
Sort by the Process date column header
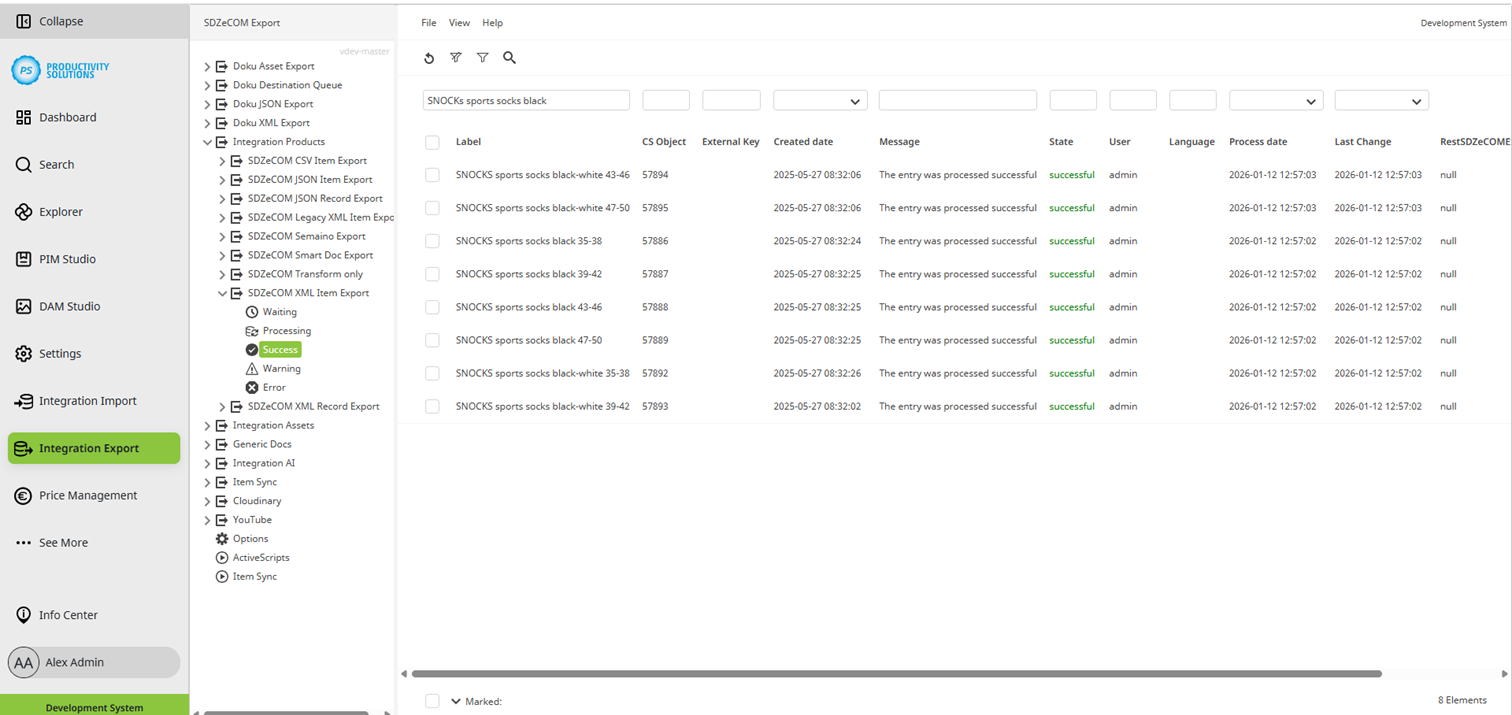point(1258,142)
